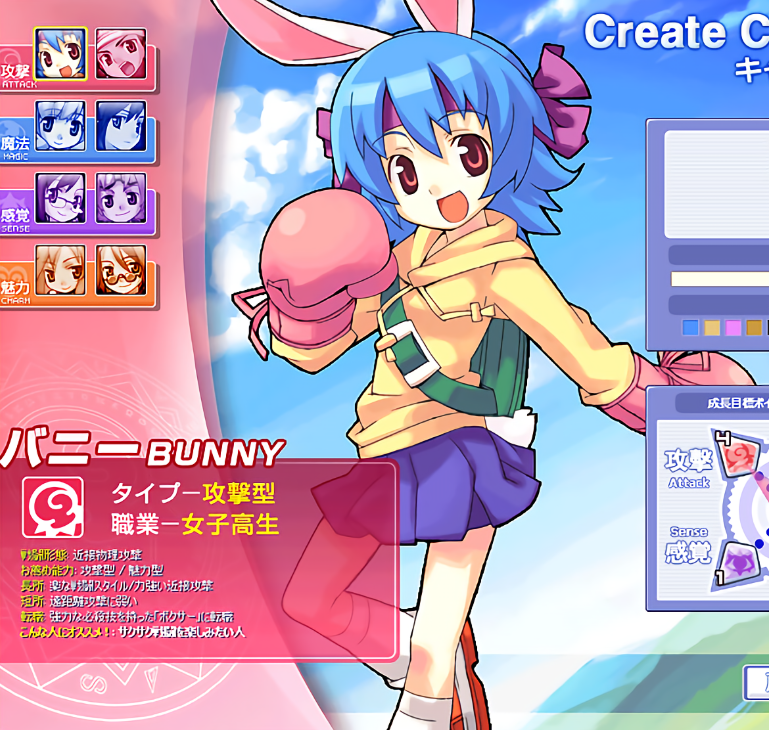
Task: Choose the Charm character with orange round glasses
Action: pos(121,270)
